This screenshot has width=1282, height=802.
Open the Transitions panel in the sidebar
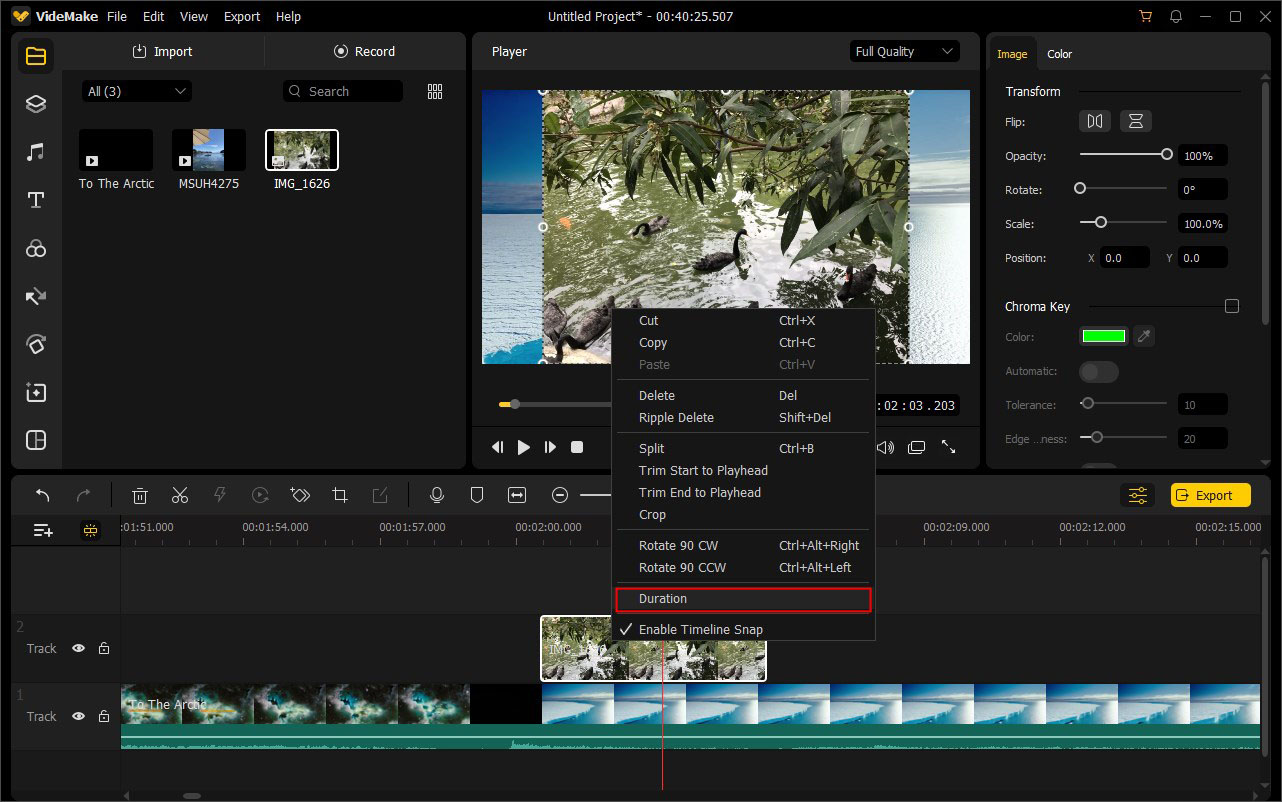[x=35, y=296]
